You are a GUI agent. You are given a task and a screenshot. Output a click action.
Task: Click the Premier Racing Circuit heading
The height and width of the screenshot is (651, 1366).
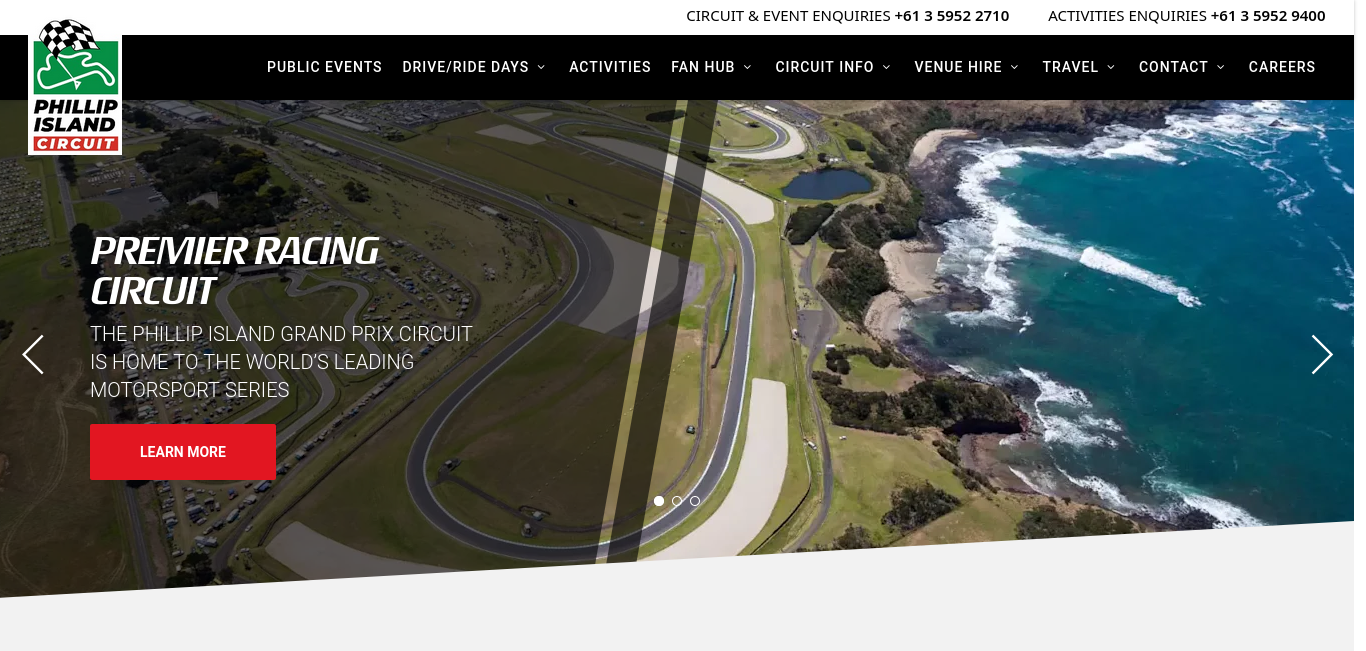click(x=235, y=270)
